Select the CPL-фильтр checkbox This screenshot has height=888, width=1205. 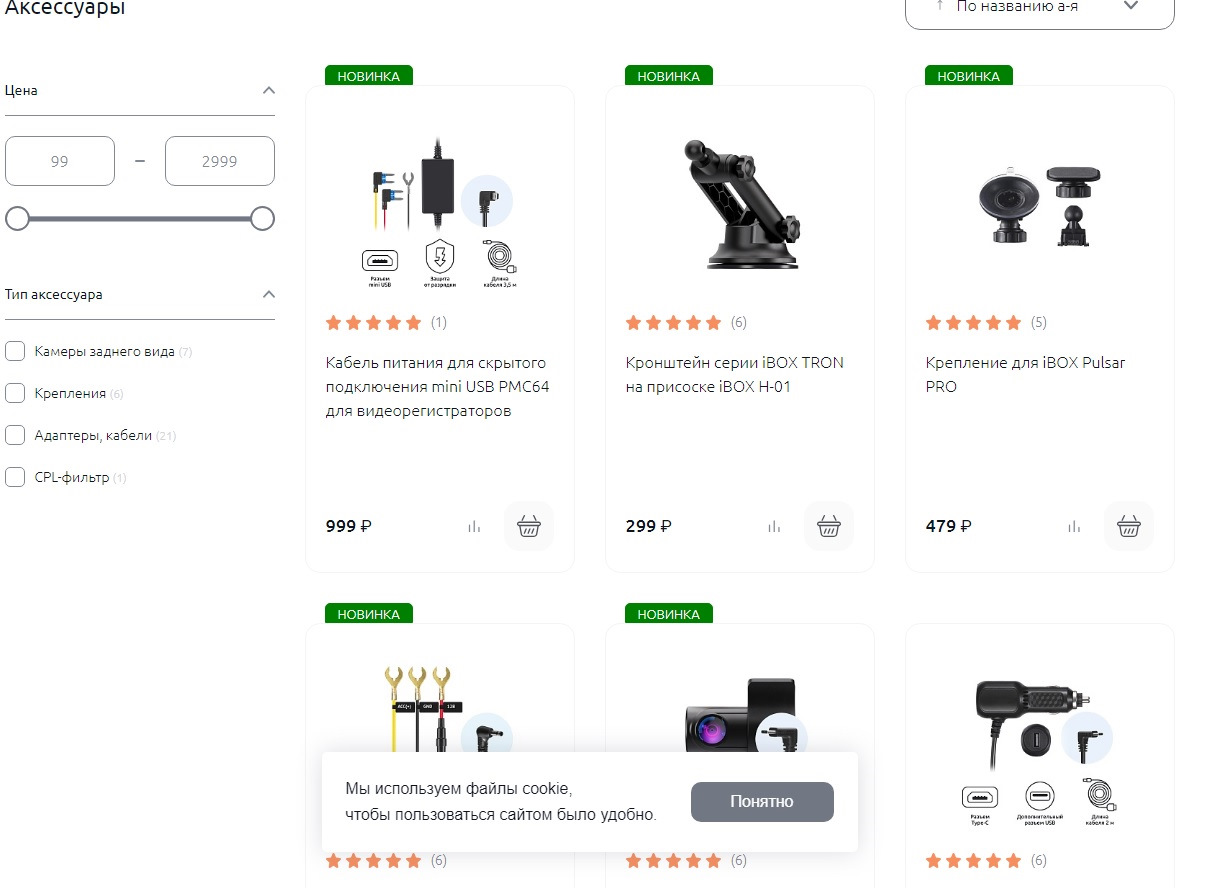[x=15, y=477]
